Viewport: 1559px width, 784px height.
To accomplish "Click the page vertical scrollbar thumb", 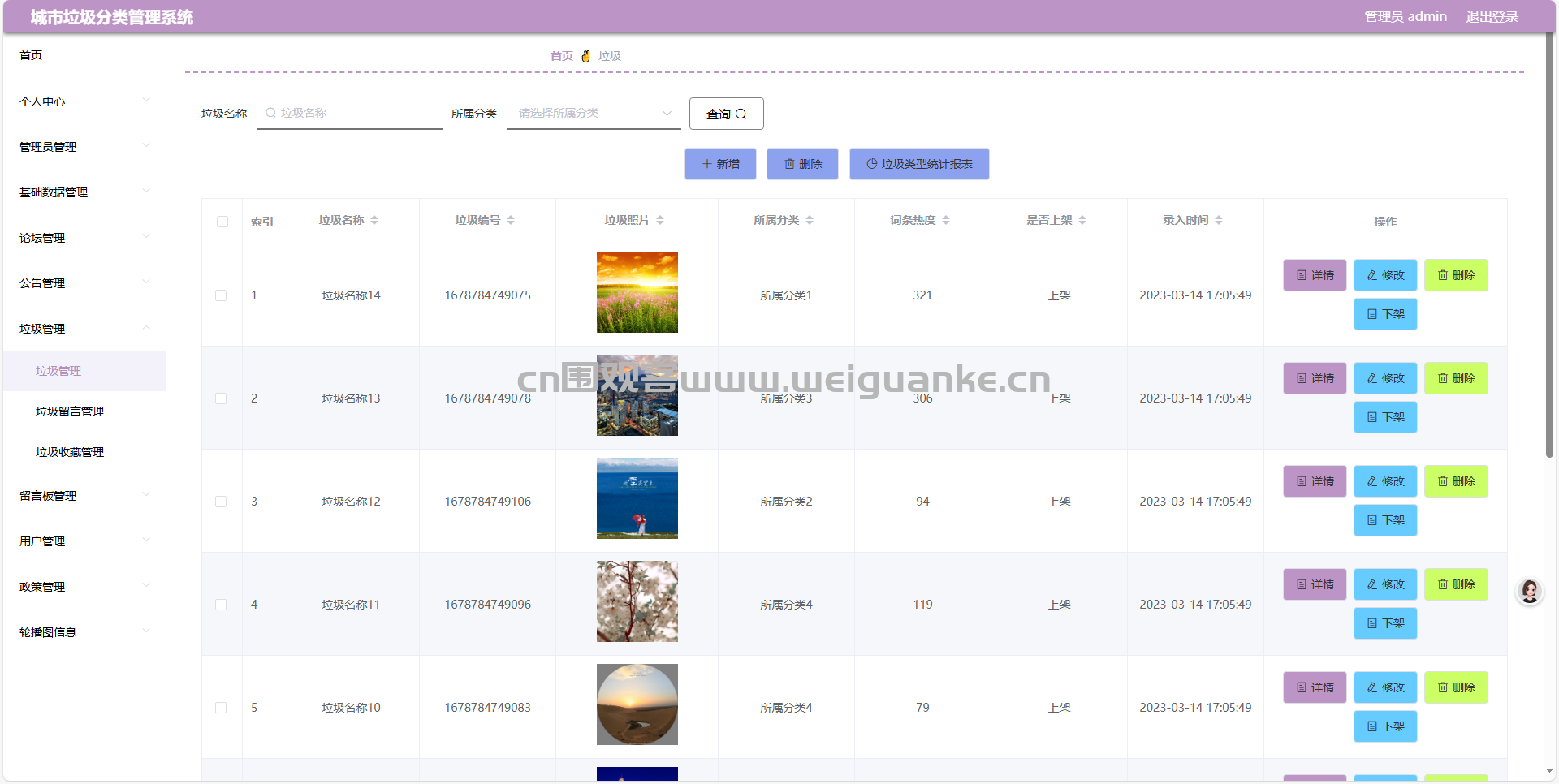I will pos(1549,243).
